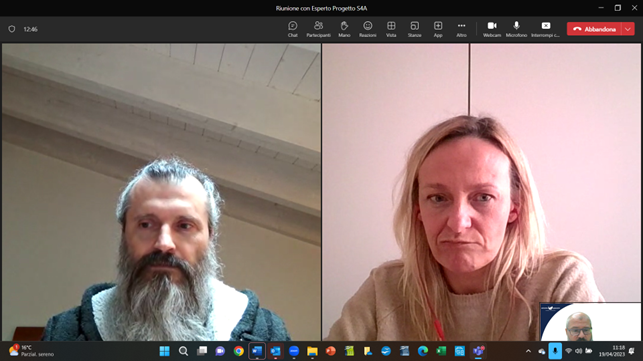This screenshot has width=643, height=361.
Task: Show the Partecipanti list
Action: tap(318, 29)
